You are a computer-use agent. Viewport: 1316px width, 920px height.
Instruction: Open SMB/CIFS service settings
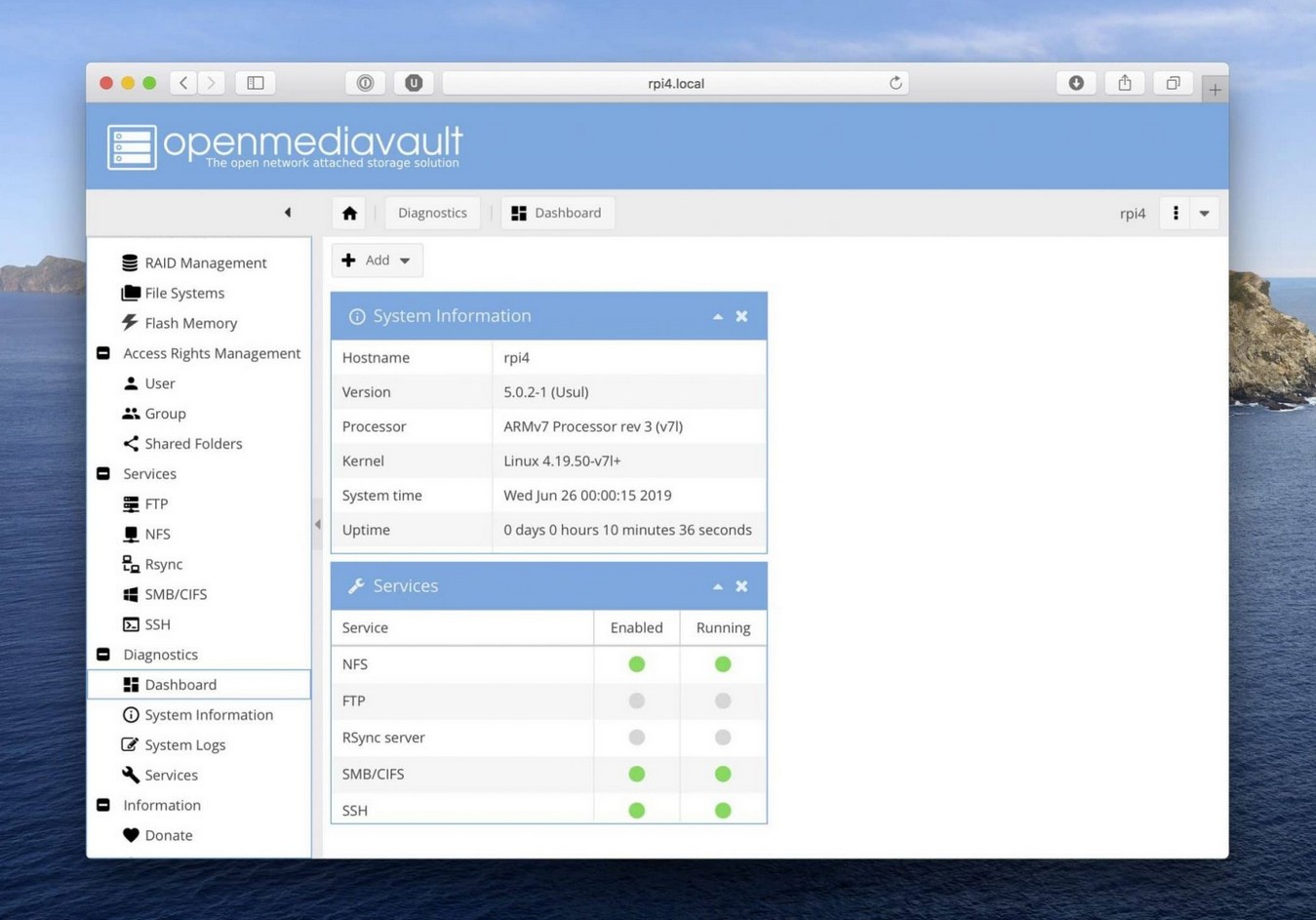175,594
